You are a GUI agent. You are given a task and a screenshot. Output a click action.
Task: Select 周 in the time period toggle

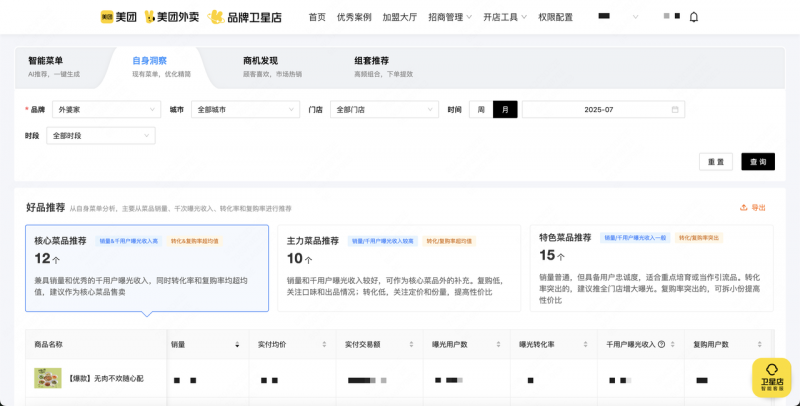481,109
